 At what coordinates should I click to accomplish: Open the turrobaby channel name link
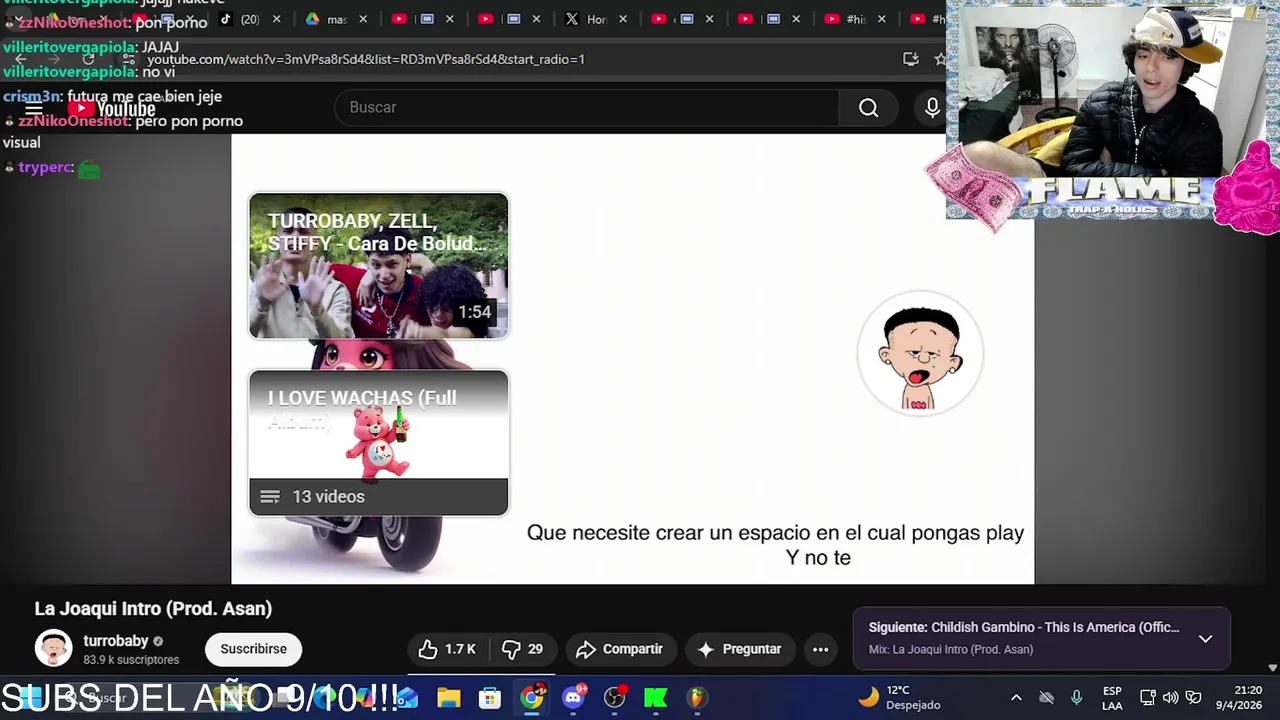tap(116, 641)
